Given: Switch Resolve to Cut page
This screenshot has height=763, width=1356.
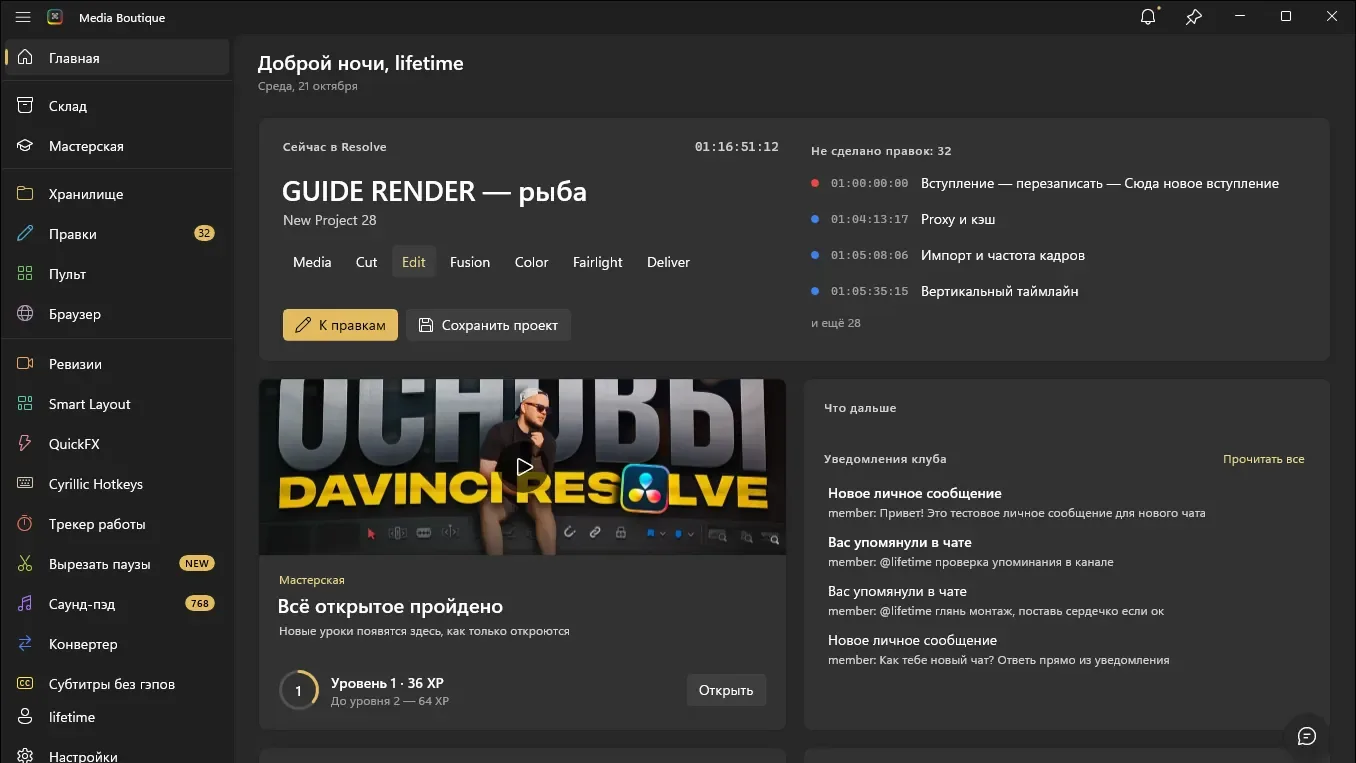Looking at the screenshot, I should tap(367, 262).
